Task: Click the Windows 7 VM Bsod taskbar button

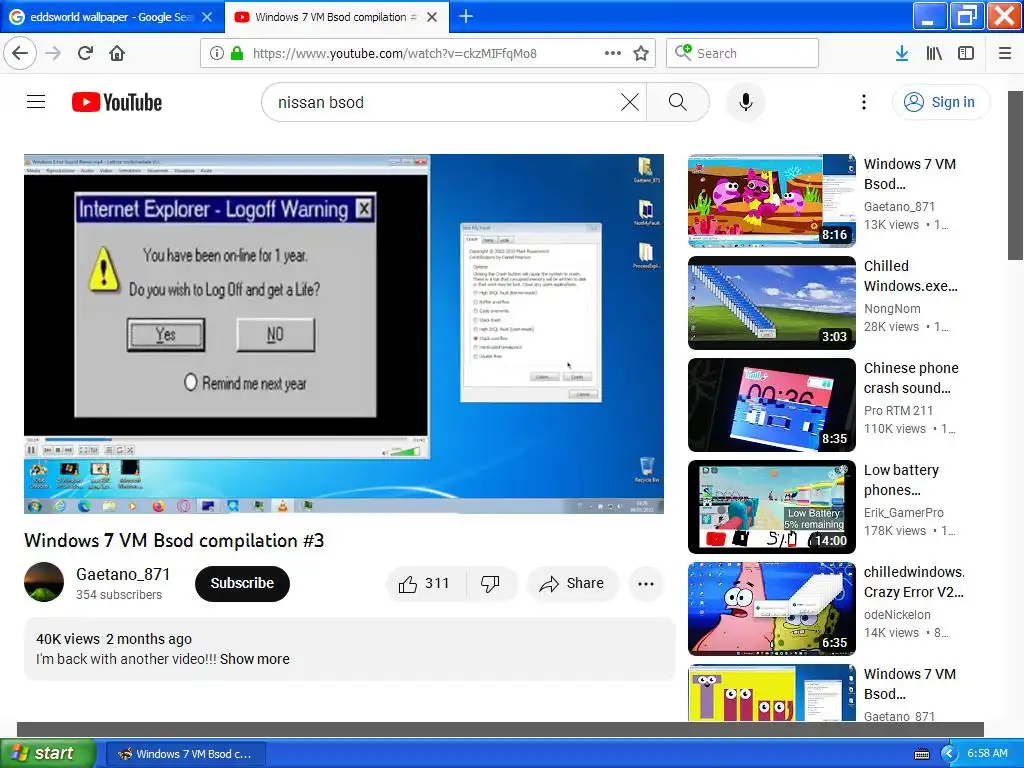Action: (185, 754)
